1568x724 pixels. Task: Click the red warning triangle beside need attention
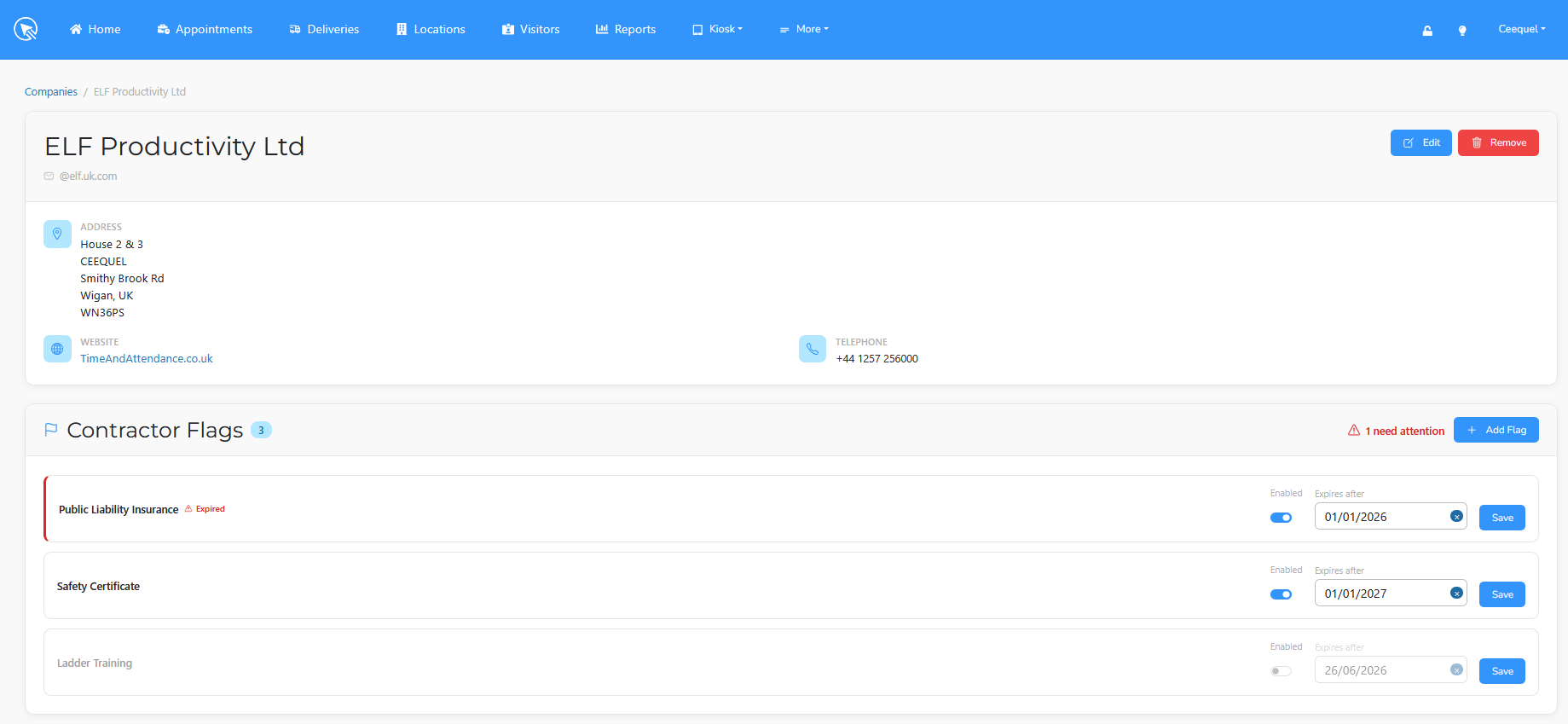1354,431
